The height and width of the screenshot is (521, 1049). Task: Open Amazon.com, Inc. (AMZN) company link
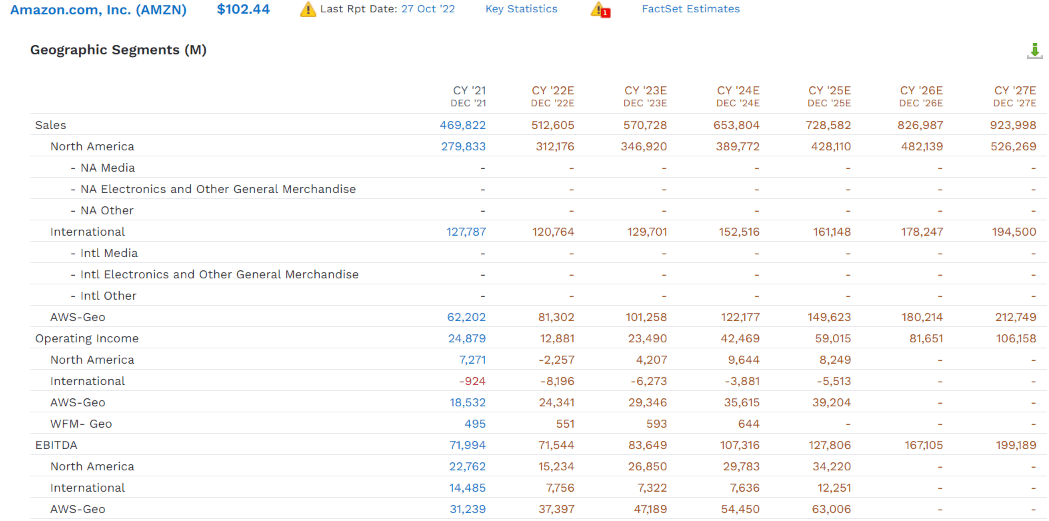(98, 9)
